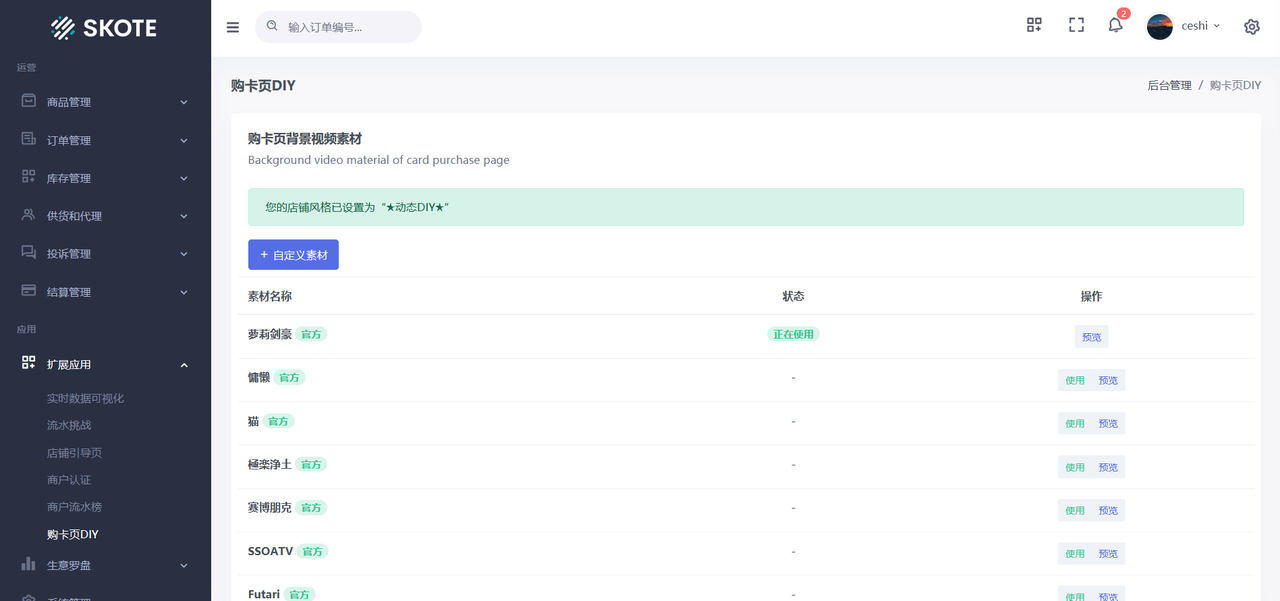Click the 状态 column header
Image resolution: width=1280 pixels, height=601 pixels.
point(793,296)
